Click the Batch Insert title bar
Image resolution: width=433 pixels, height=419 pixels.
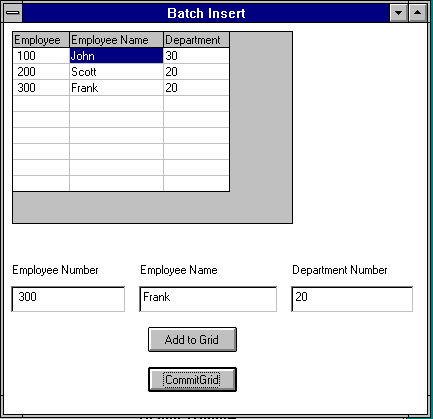[x=206, y=13]
